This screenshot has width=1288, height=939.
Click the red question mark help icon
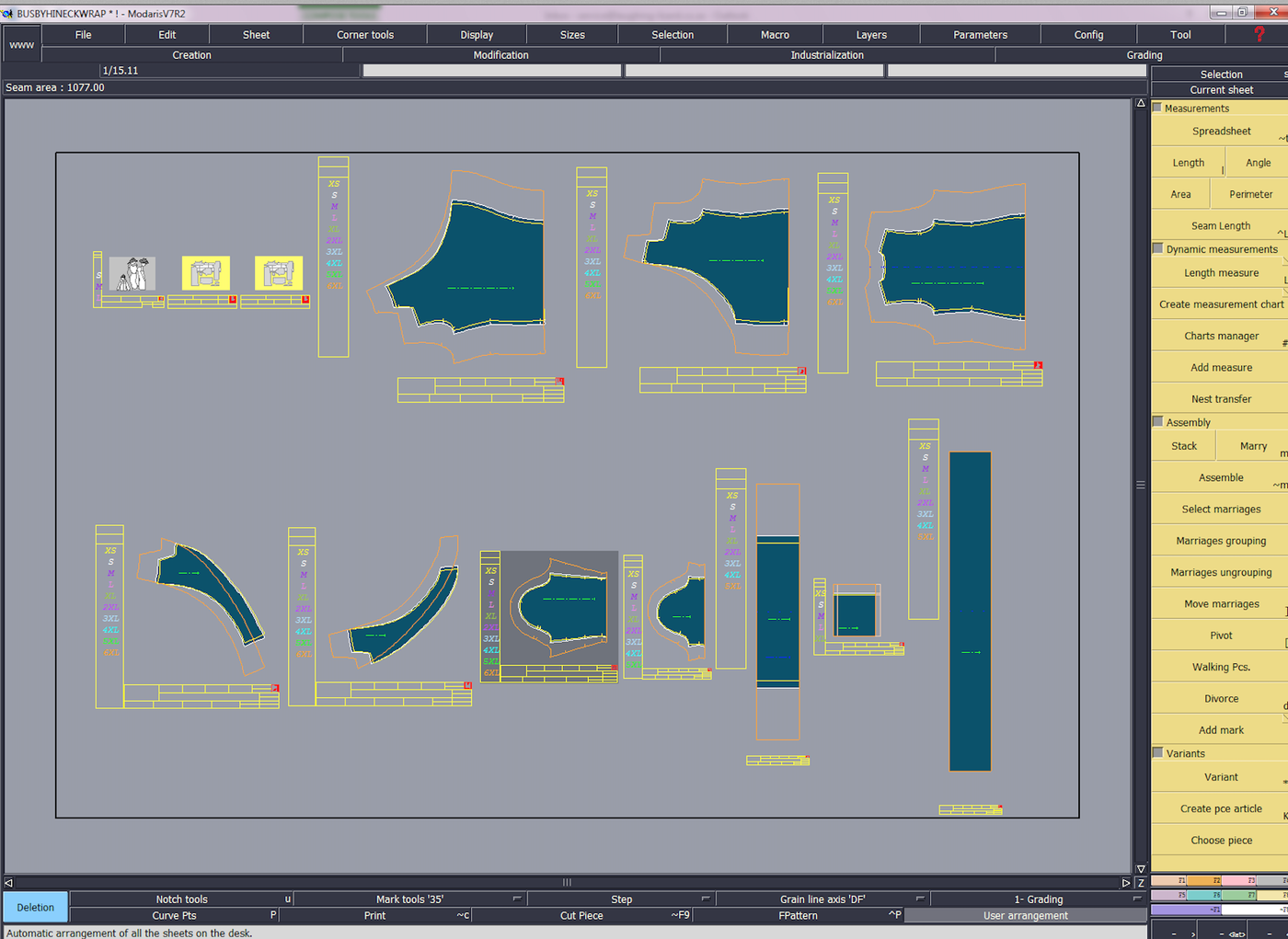pos(1259,34)
